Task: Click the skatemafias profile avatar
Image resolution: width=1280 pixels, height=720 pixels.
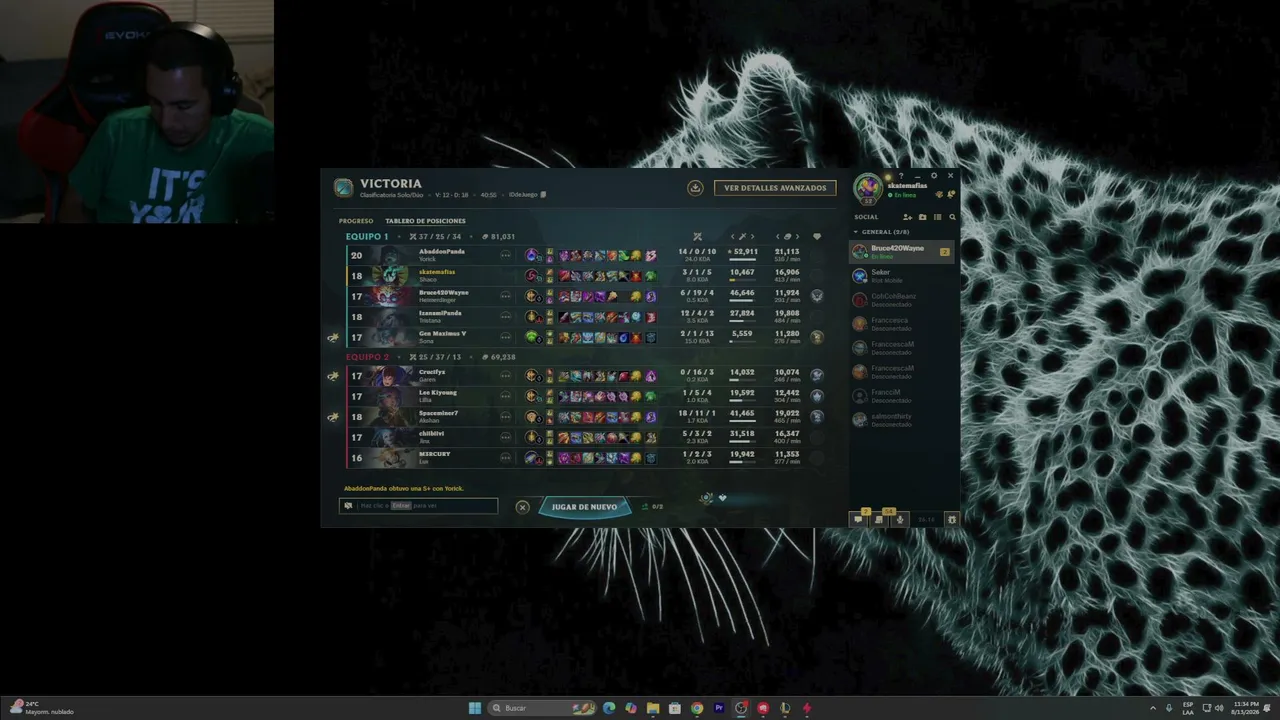Action: 867,187
